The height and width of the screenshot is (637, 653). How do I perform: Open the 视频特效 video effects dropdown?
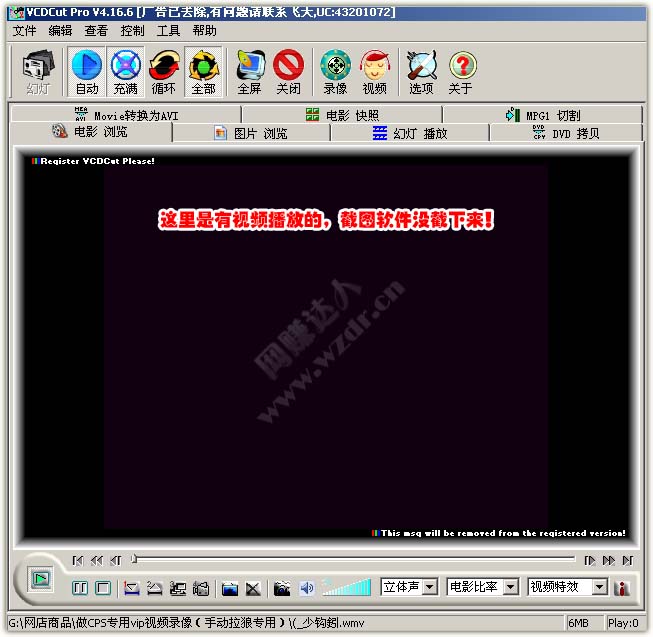pyautogui.click(x=568, y=587)
